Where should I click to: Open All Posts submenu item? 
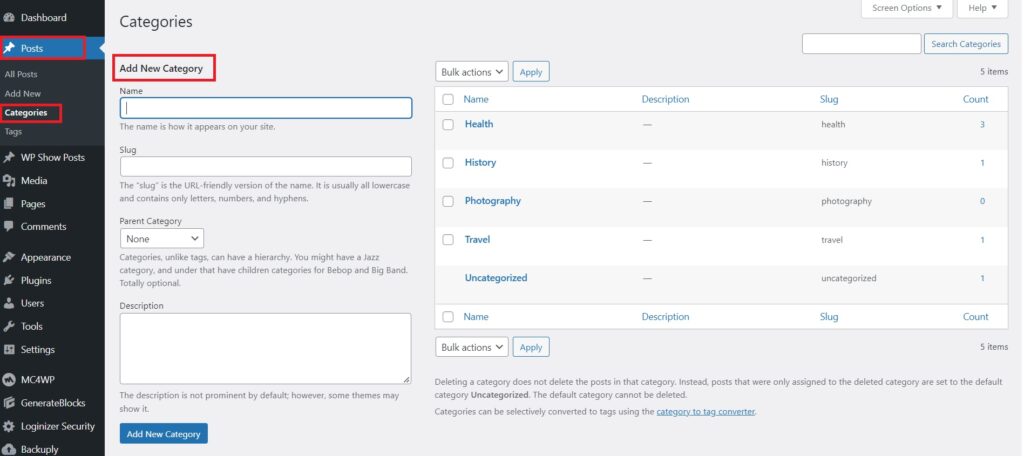(x=21, y=74)
